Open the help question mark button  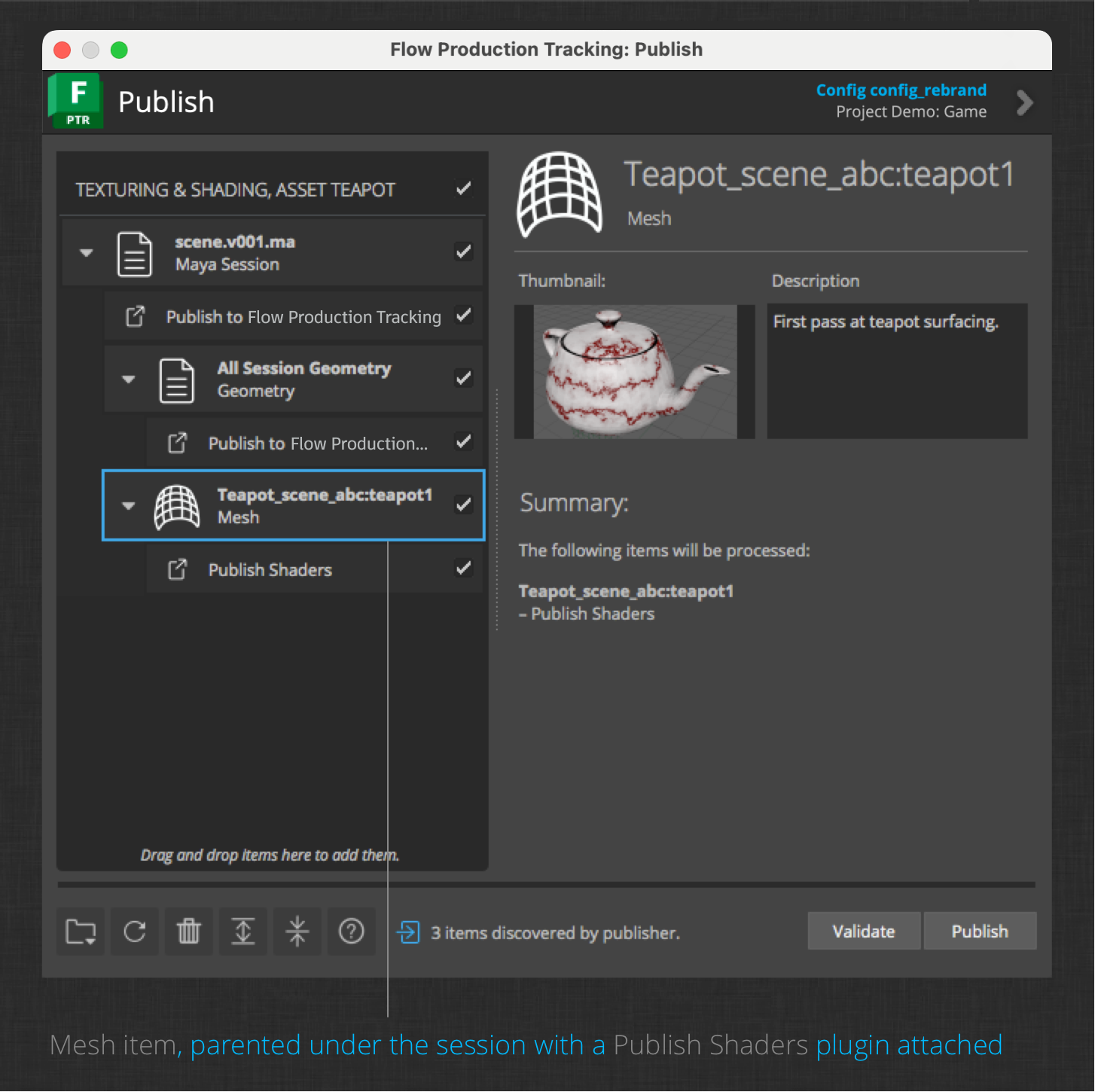click(352, 932)
